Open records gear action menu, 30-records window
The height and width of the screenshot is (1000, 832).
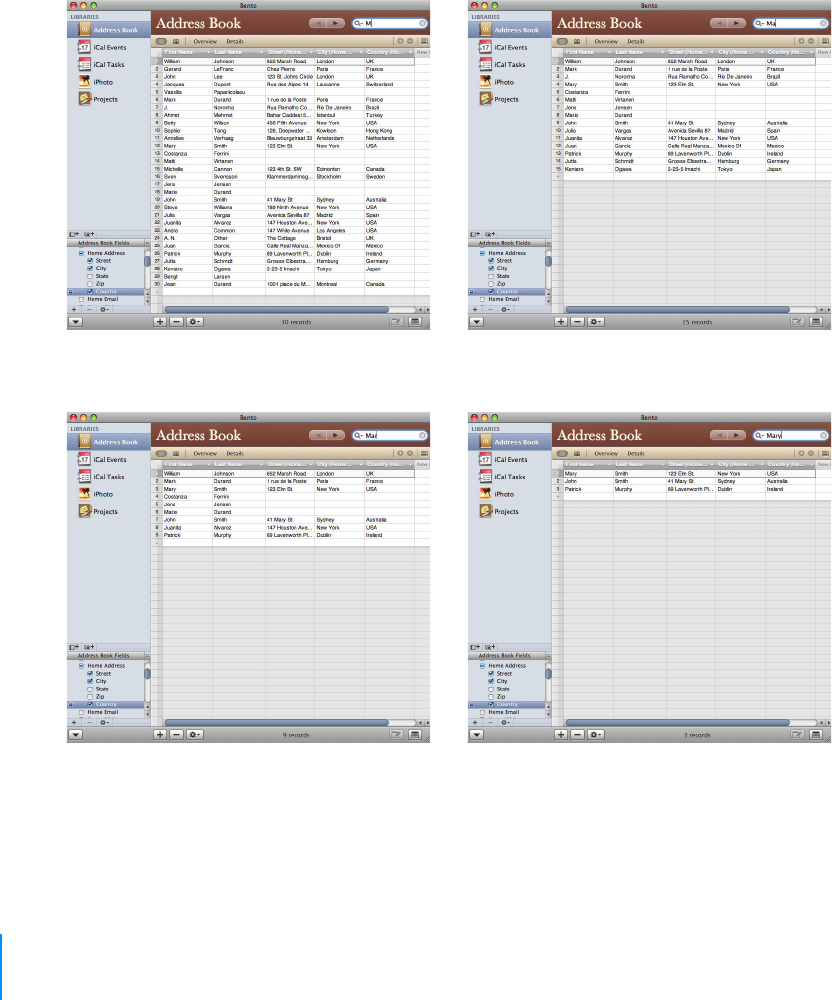[x=194, y=322]
